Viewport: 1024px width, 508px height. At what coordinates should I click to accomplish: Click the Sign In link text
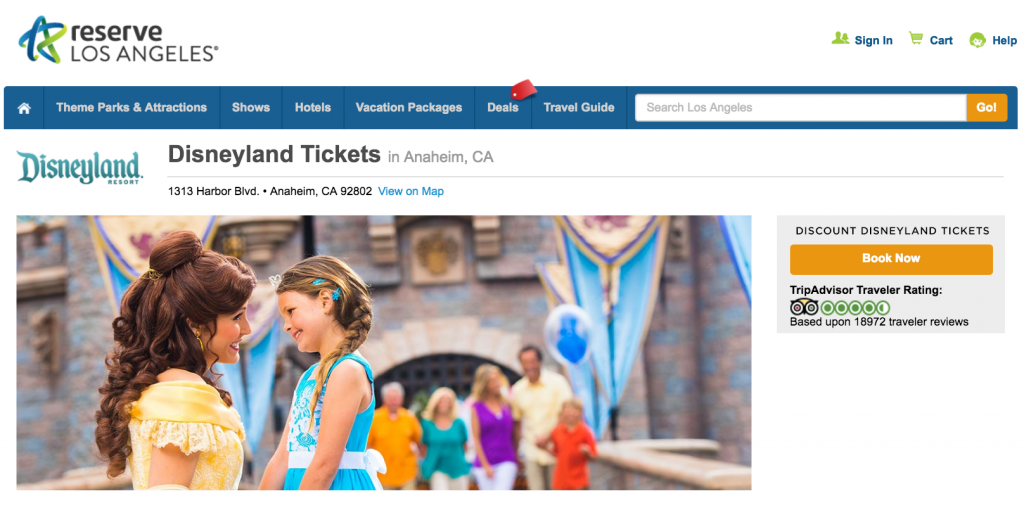click(x=874, y=40)
